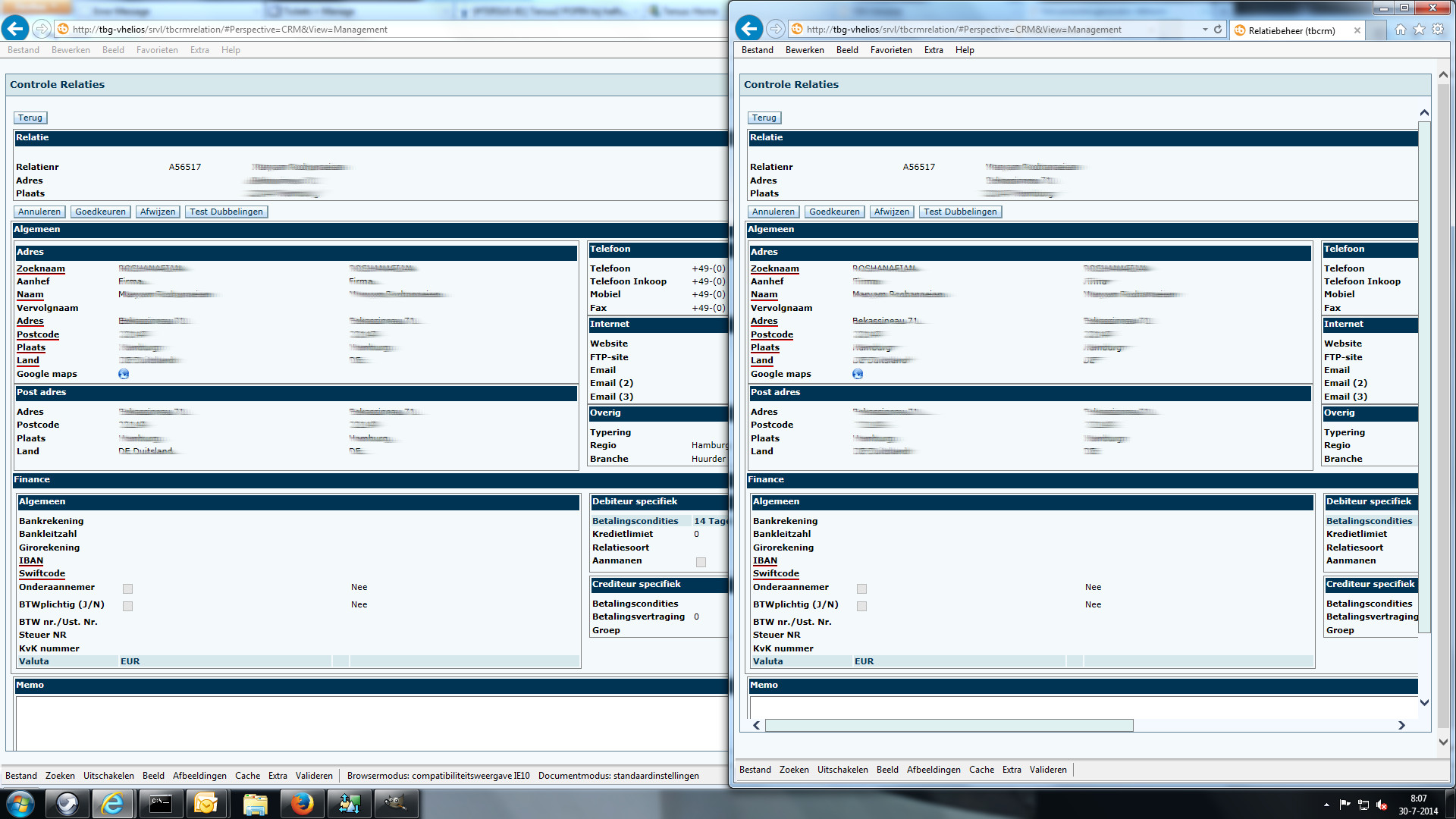Screen dimensions: 1456x819
Task: Open the Favorites star icon
Action: [1419, 30]
